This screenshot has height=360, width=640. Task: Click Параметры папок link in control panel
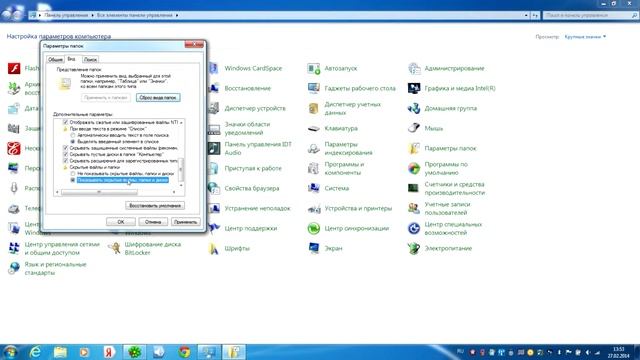450,148
